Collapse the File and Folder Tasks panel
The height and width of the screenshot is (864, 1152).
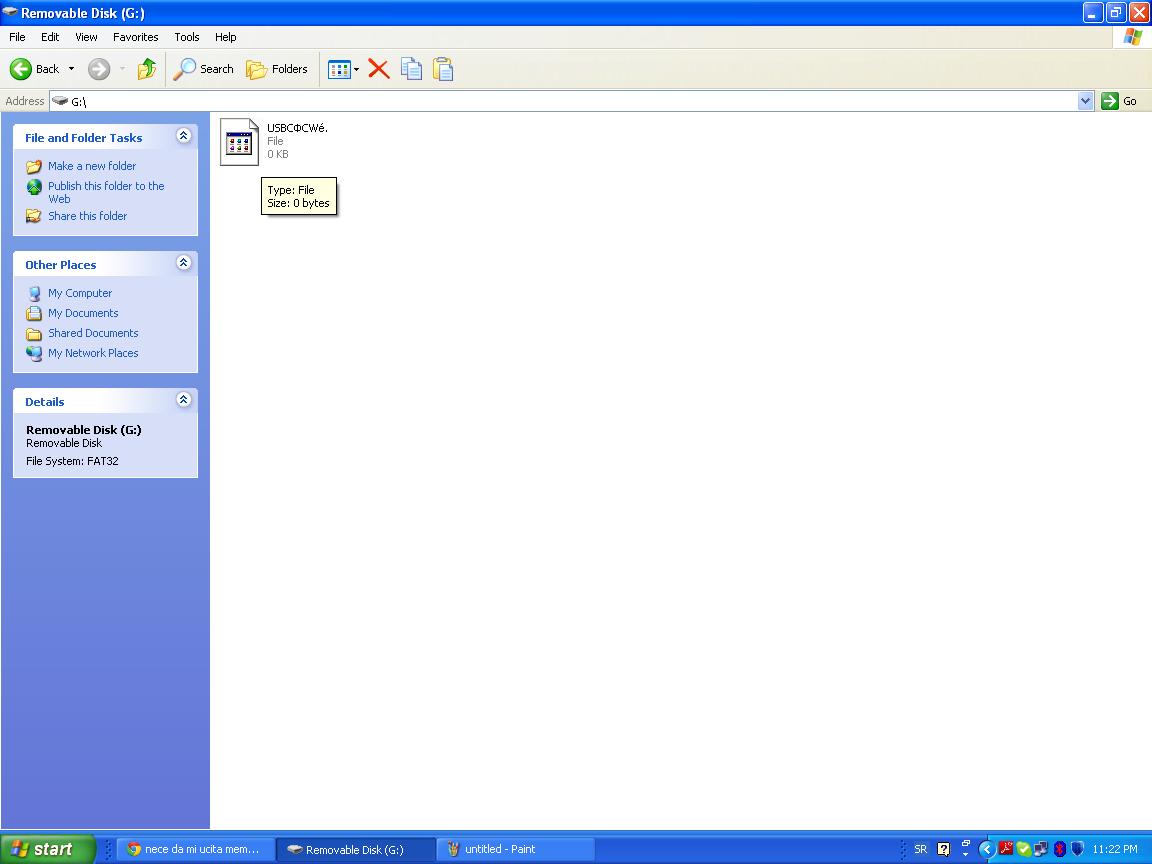184,136
